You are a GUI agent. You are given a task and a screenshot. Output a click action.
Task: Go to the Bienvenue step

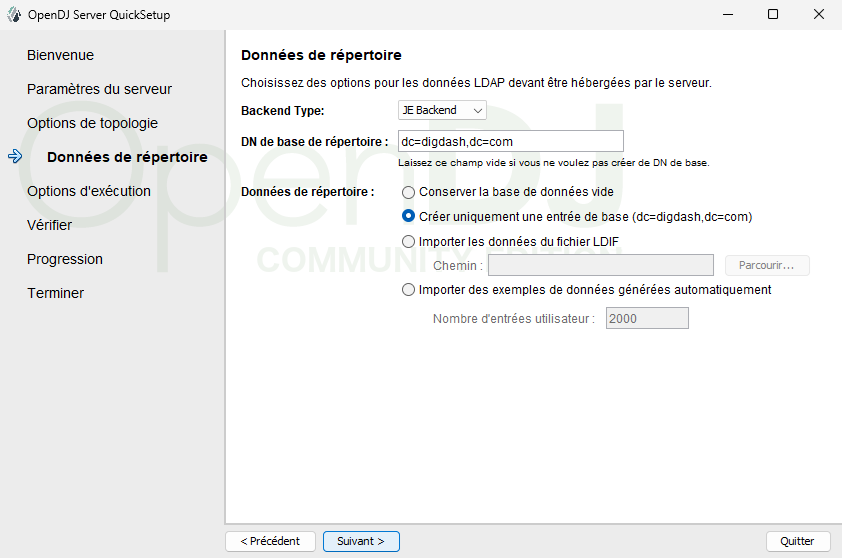click(60, 55)
